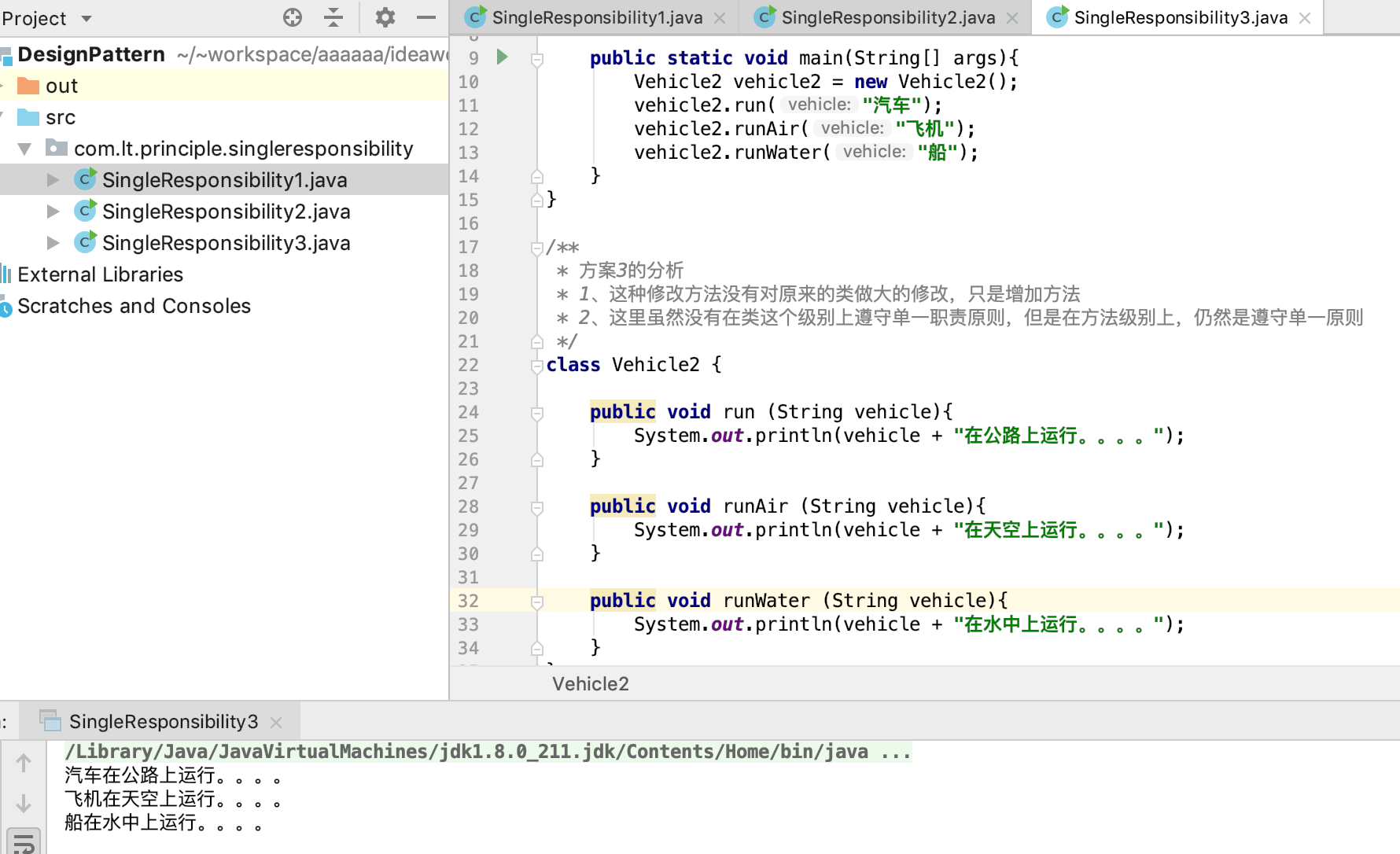Fold the run method at line 24
The height and width of the screenshot is (854, 1400).
[x=537, y=413]
